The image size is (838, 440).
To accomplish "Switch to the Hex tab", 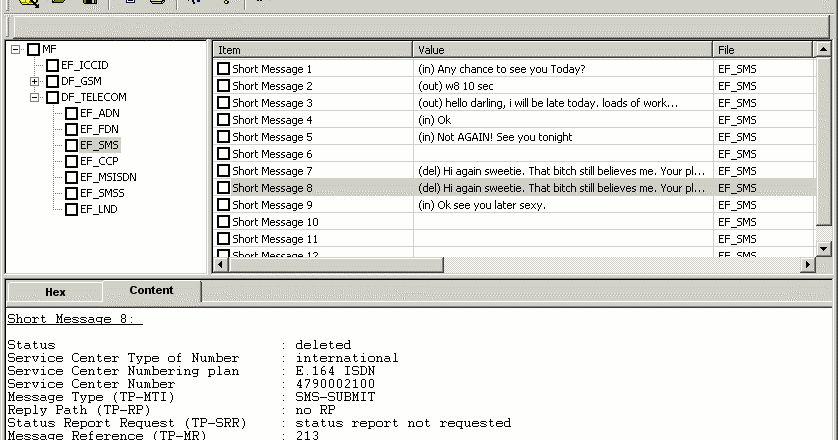I will 55,292.
